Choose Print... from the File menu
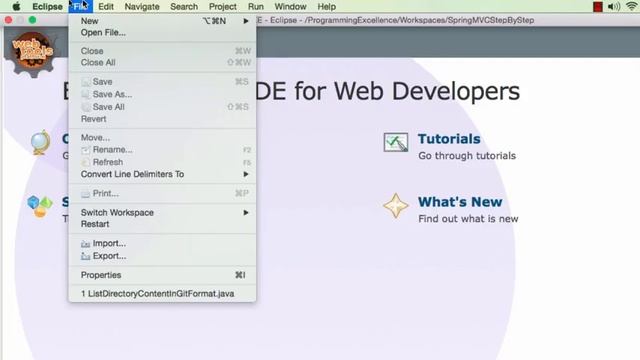The height and width of the screenshot is (360, 640). [x=162, y=193]
